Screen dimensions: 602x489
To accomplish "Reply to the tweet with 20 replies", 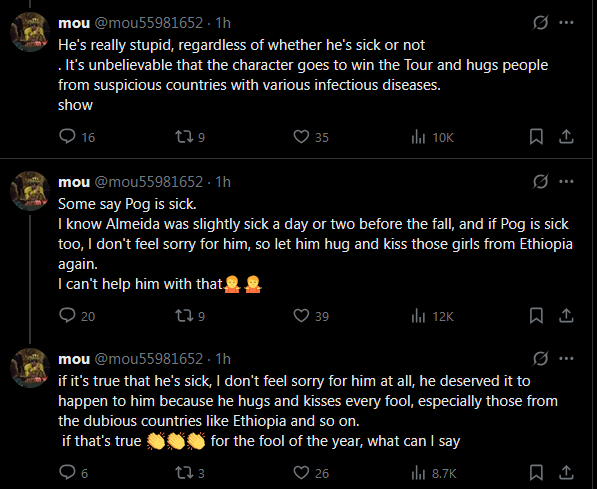I will [x=68, y=316].
